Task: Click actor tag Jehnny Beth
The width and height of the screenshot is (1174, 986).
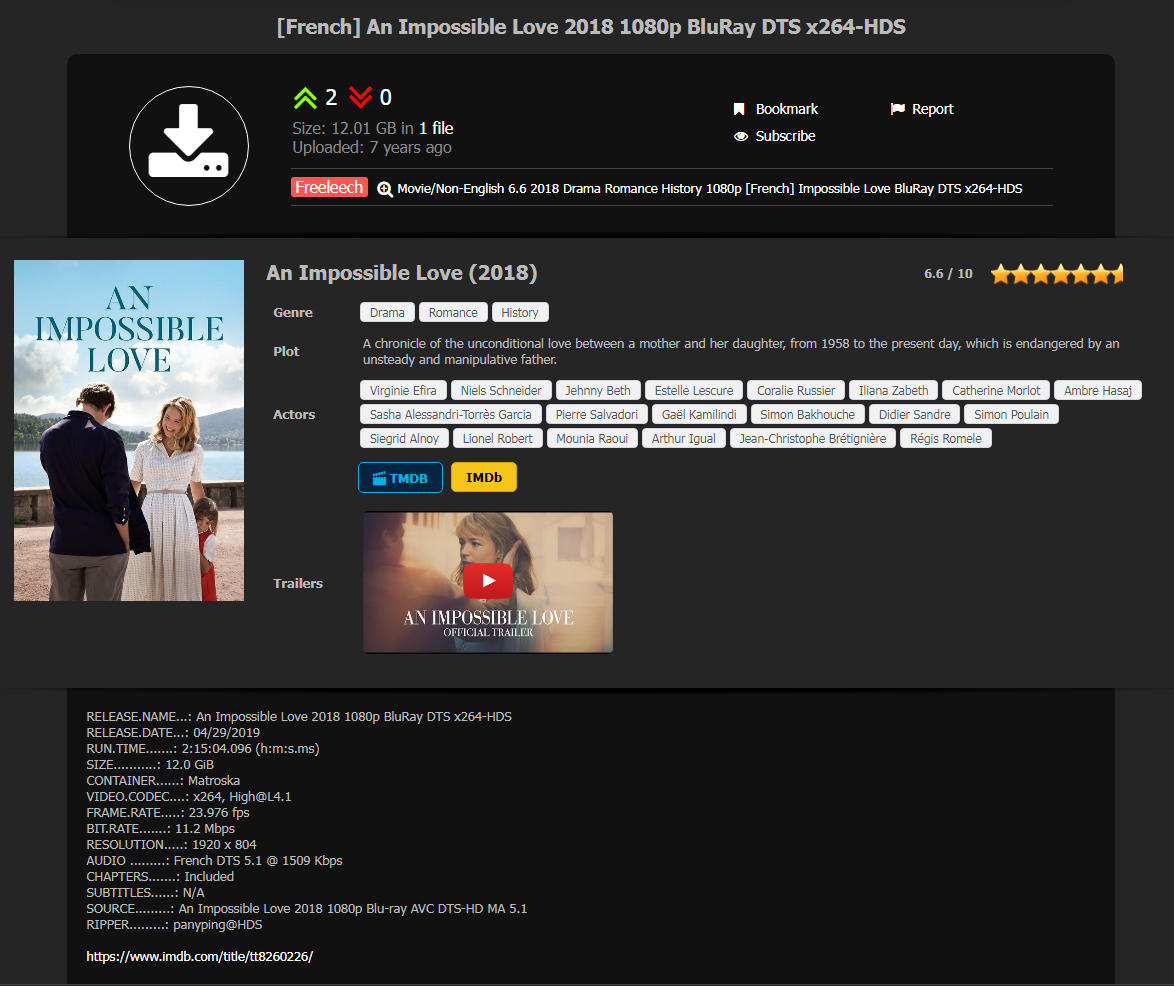Action: point(597,390)
